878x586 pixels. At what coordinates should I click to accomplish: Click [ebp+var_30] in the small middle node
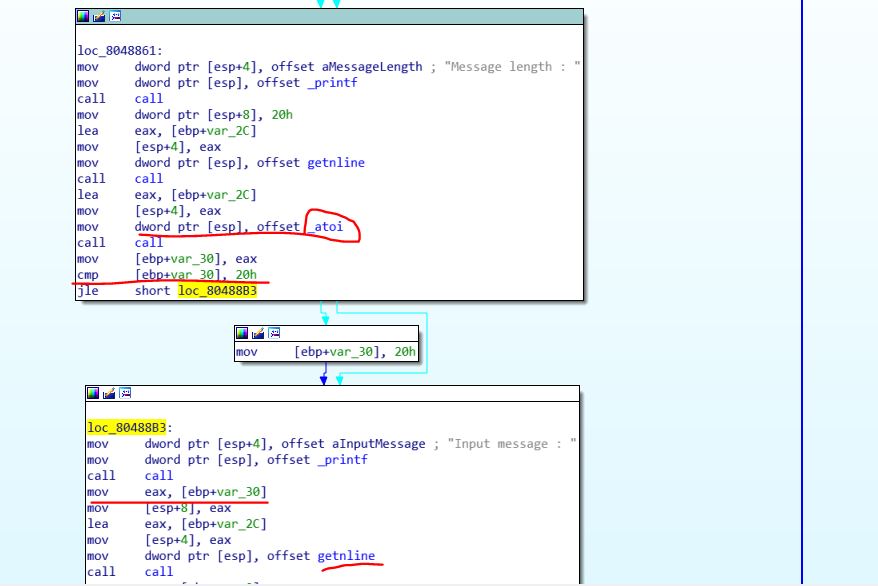(x=336, y=352)
